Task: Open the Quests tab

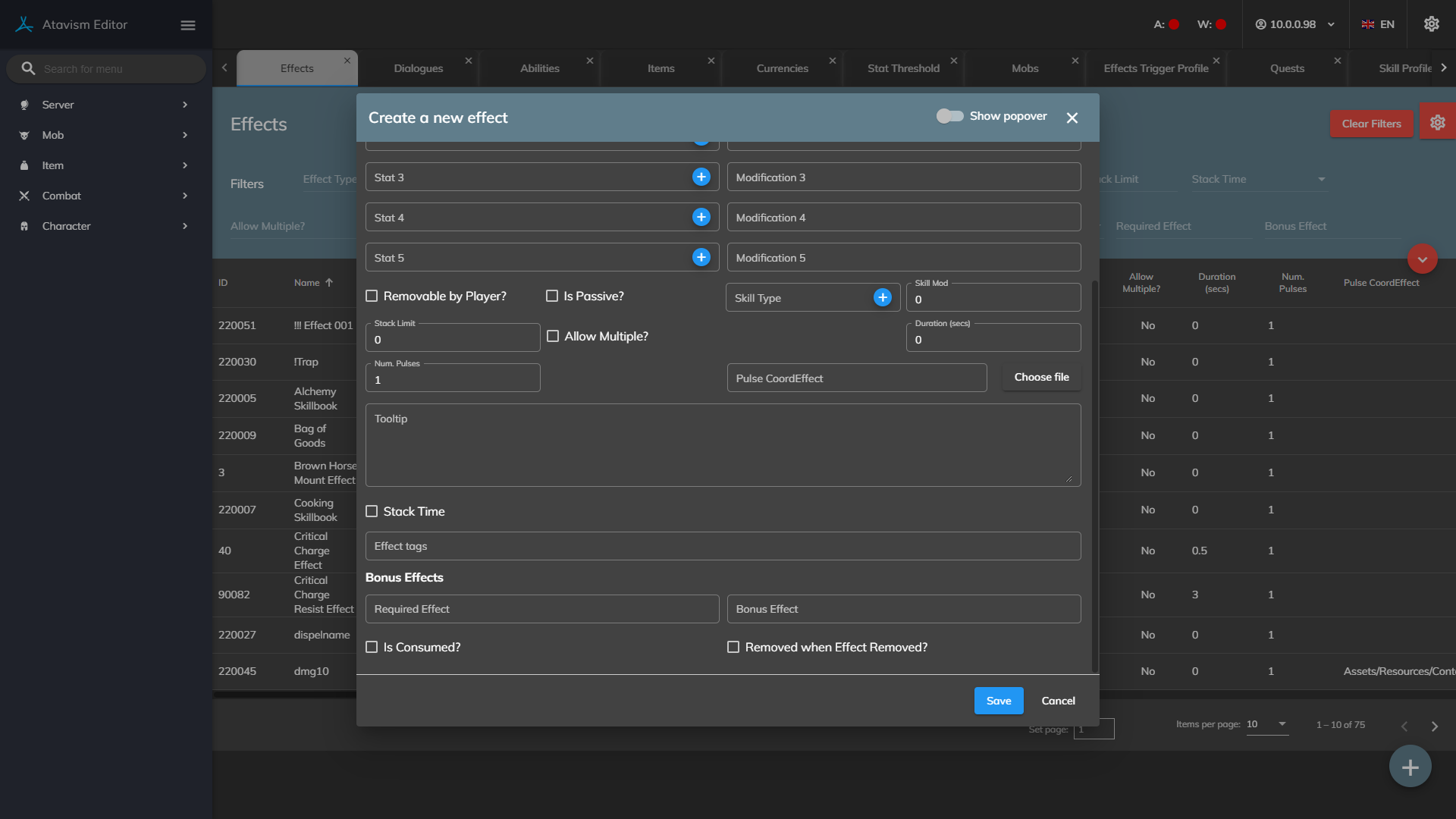Action: [x=1287, y=68]
